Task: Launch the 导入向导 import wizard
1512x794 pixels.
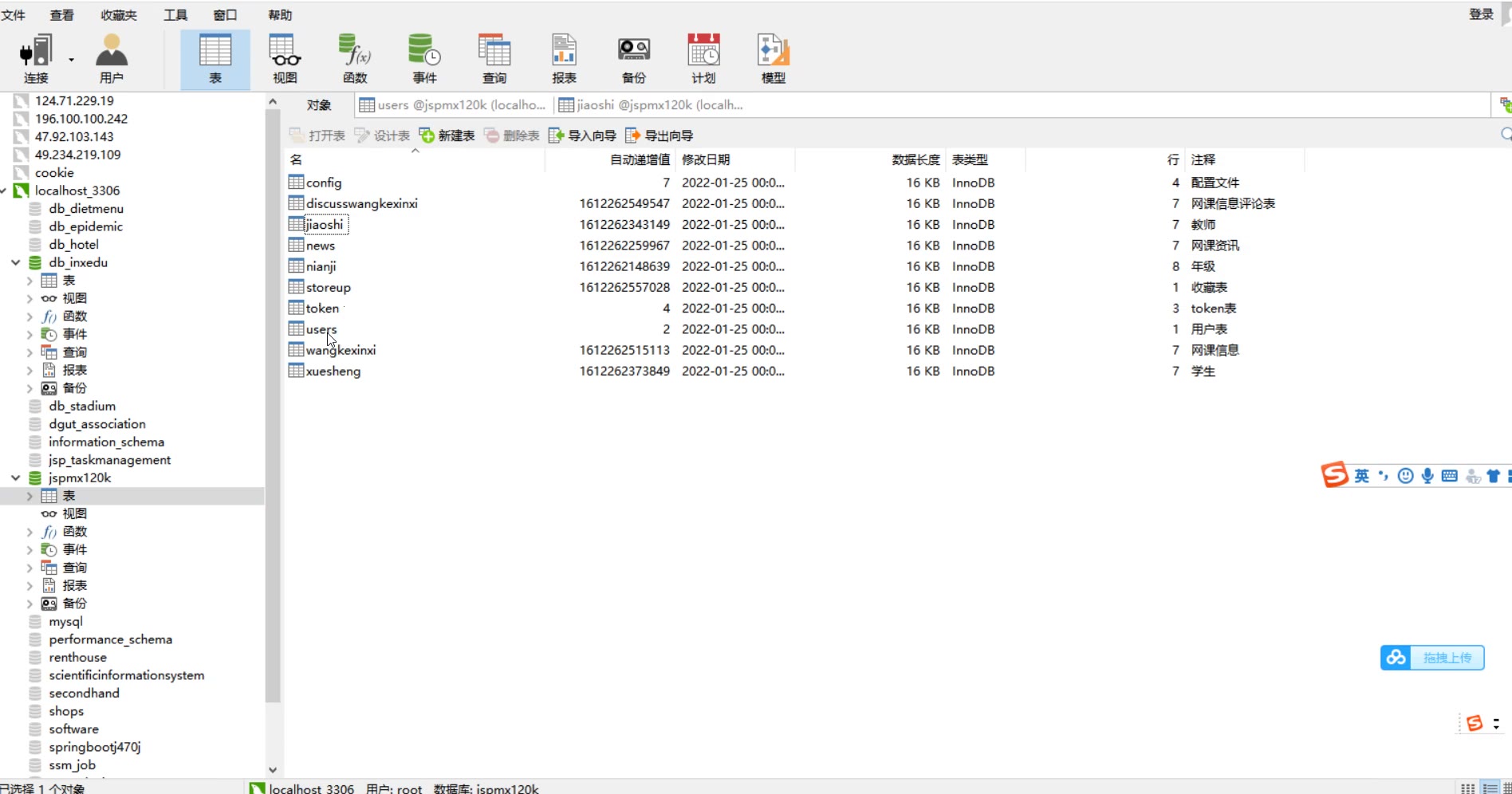Action: click(x=583, y=136)
